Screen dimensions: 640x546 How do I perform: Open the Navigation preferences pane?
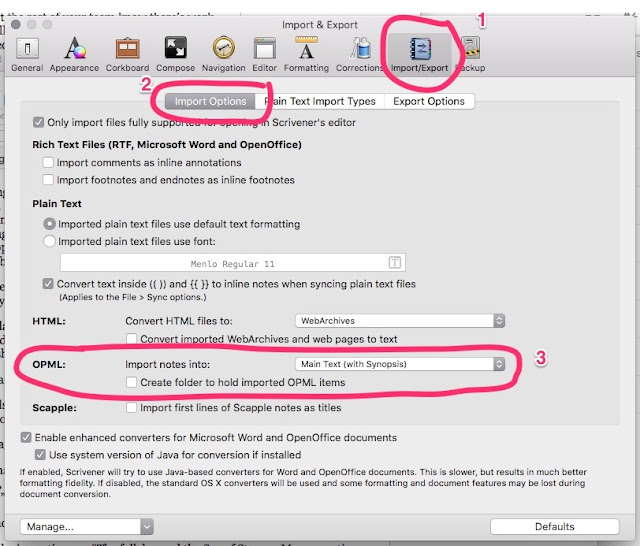224,55
